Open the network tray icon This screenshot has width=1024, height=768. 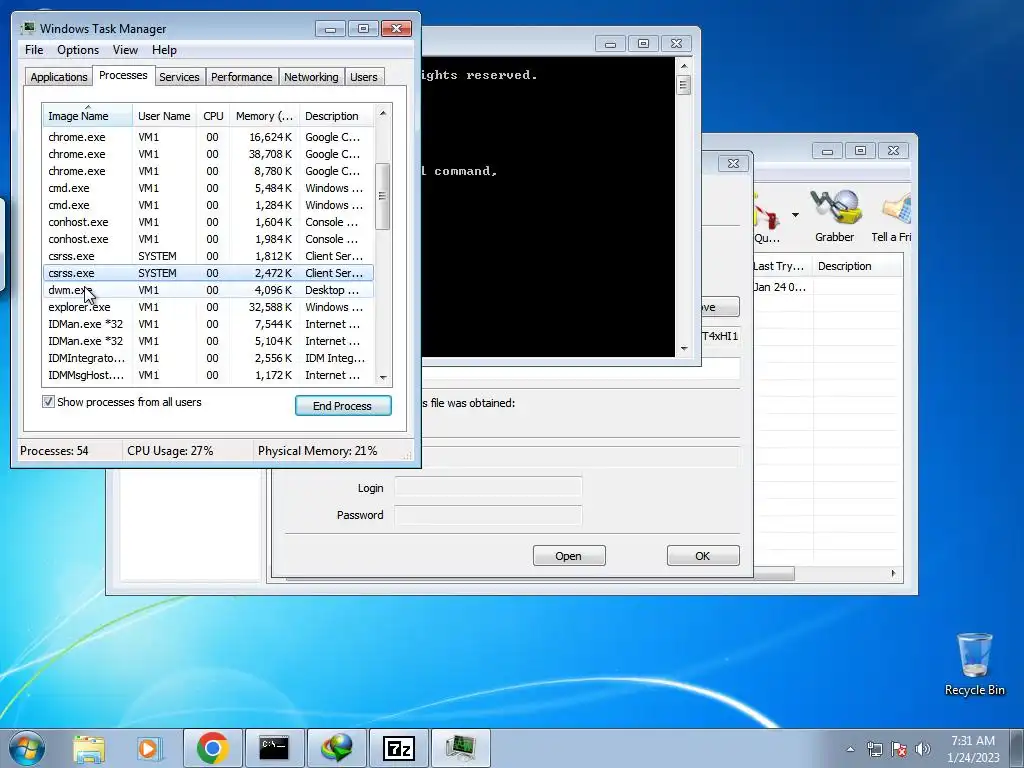click(x=874, y=749)
